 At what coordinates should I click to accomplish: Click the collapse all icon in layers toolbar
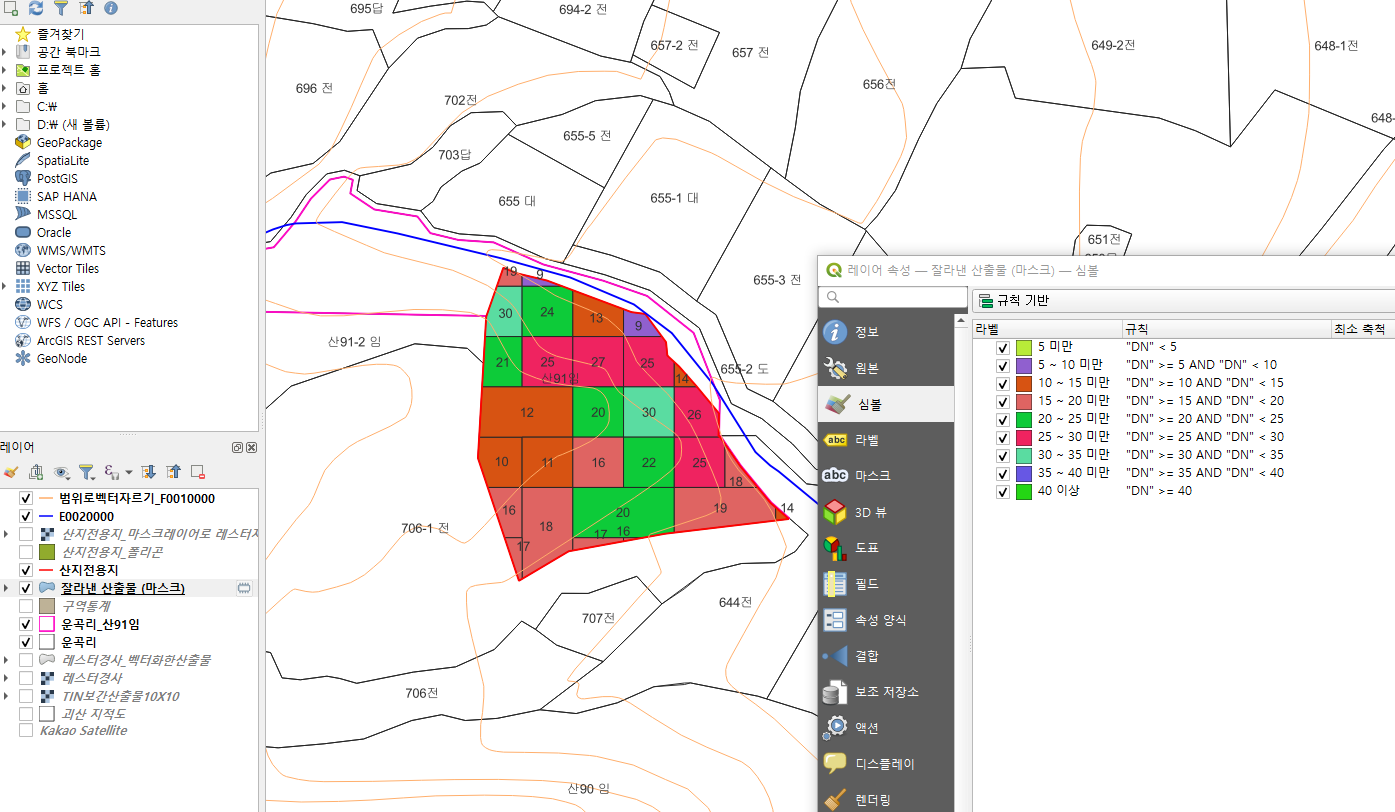point(173,471)
